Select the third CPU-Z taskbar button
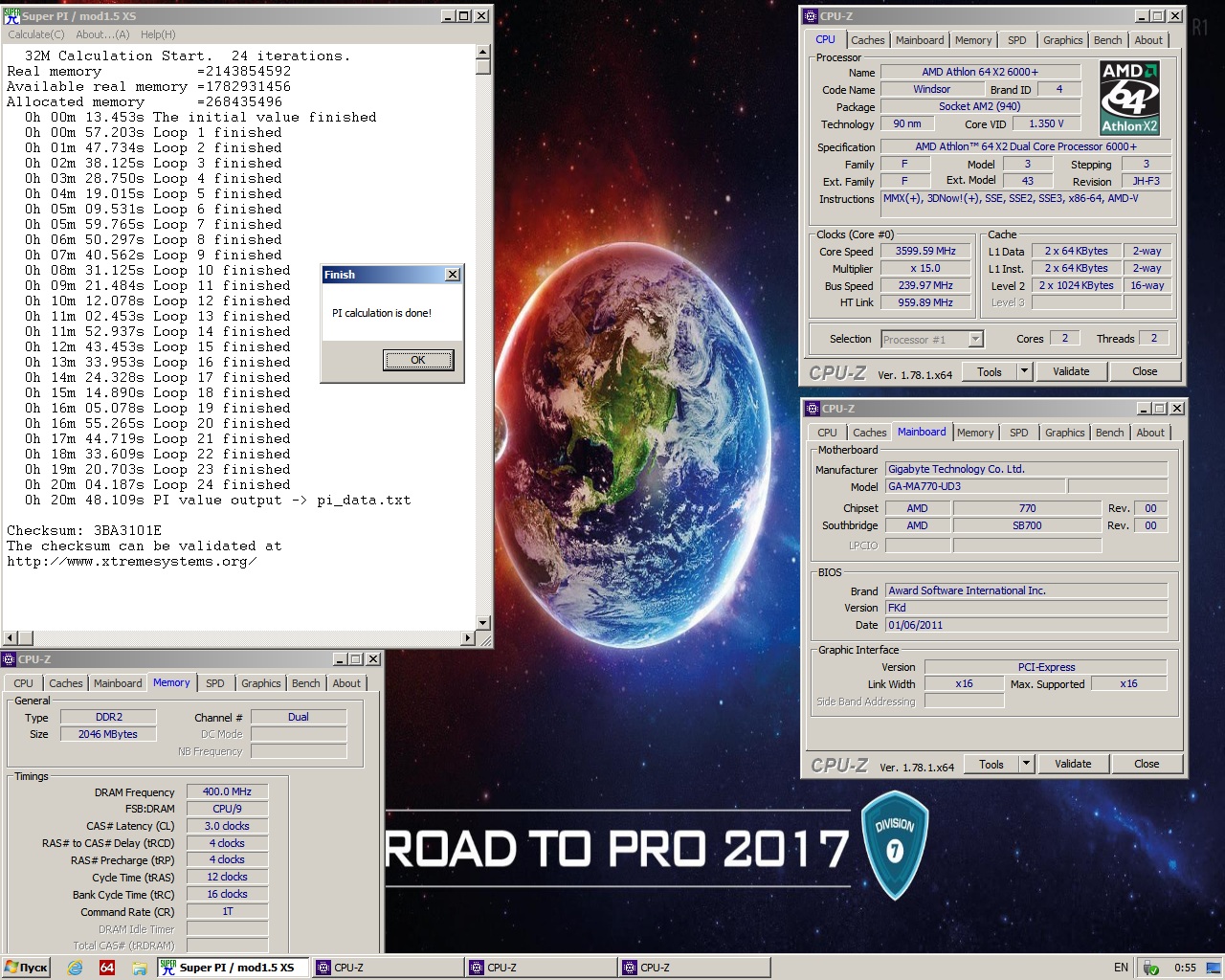1225x980 pixels. tap(694, 968)
